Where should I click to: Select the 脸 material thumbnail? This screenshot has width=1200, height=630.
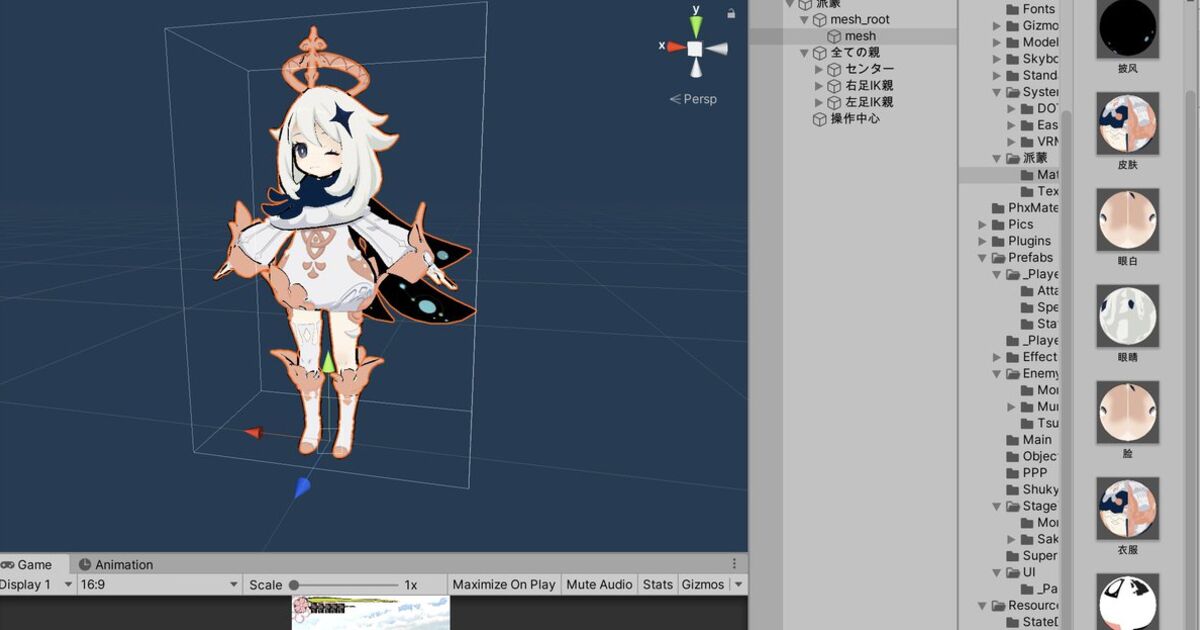[1128, 412]
